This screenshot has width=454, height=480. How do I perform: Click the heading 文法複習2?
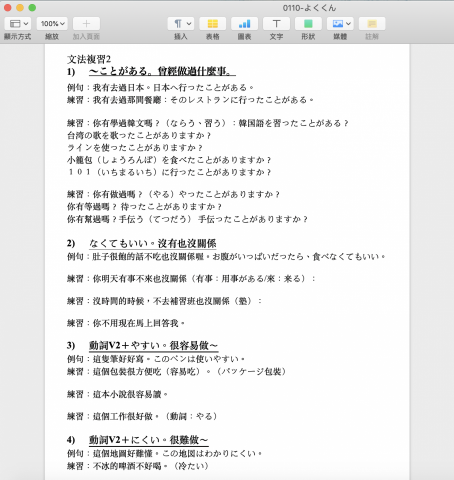pyautogui.click(x=89, y=59)
